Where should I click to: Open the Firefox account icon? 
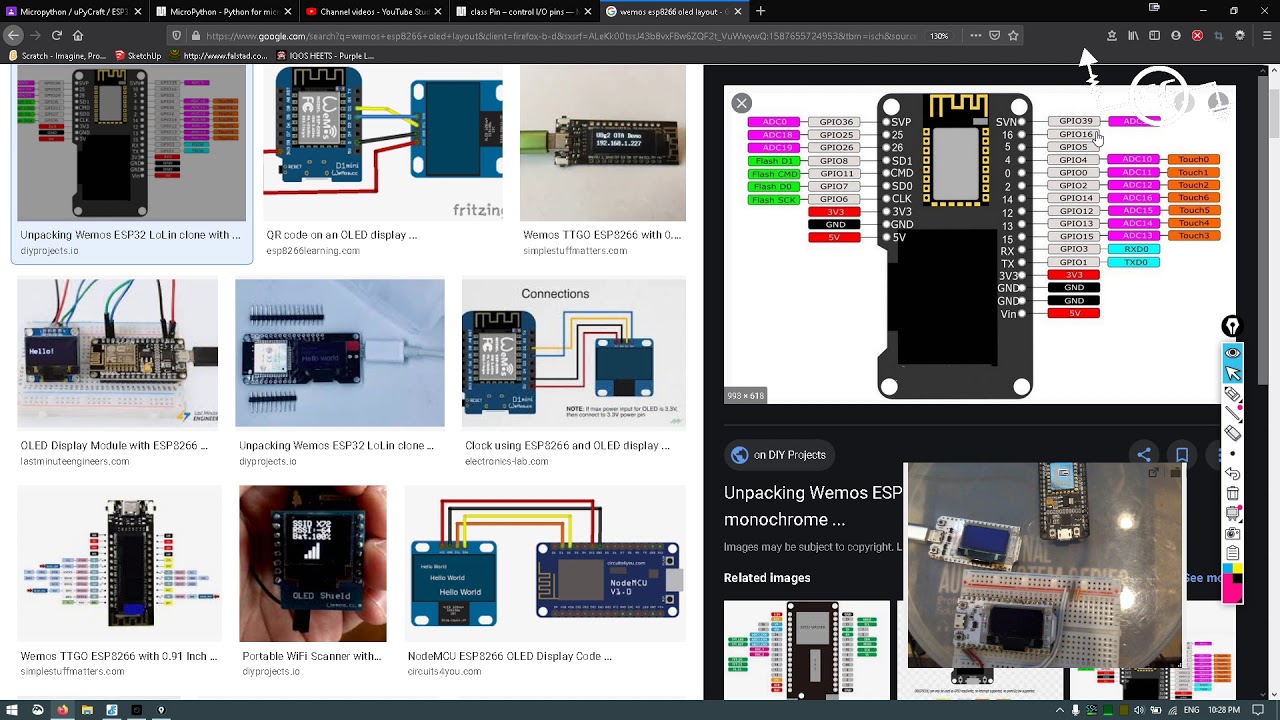click(1176, 36)
